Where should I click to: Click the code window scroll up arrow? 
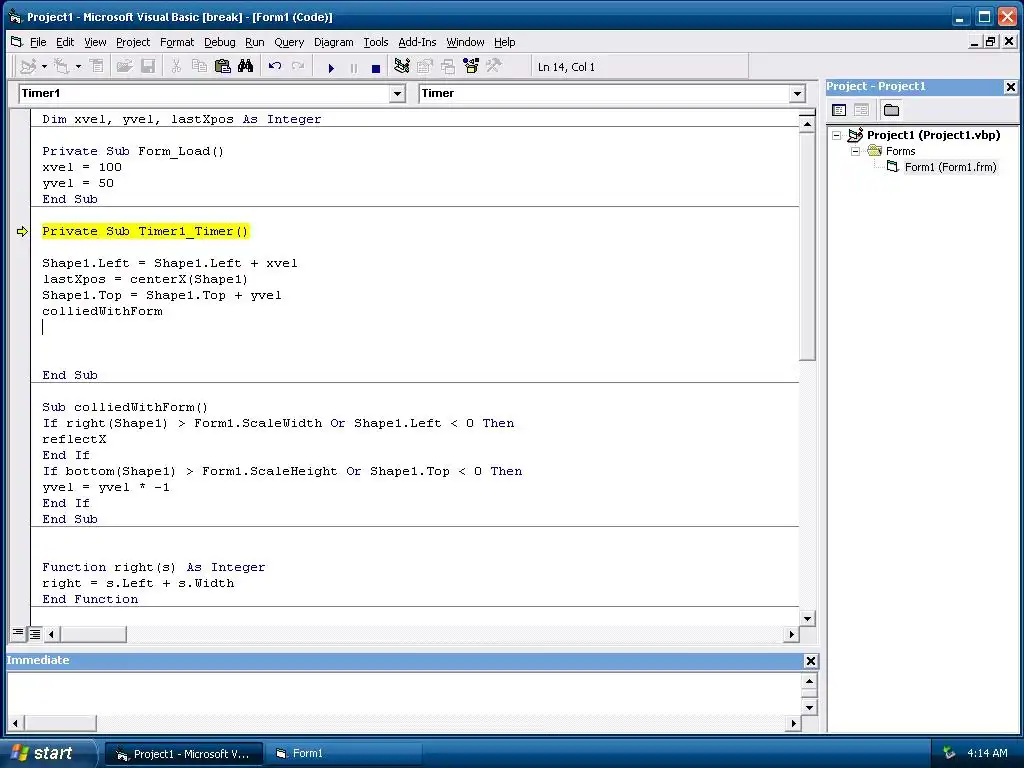click(x=807, y=123)
